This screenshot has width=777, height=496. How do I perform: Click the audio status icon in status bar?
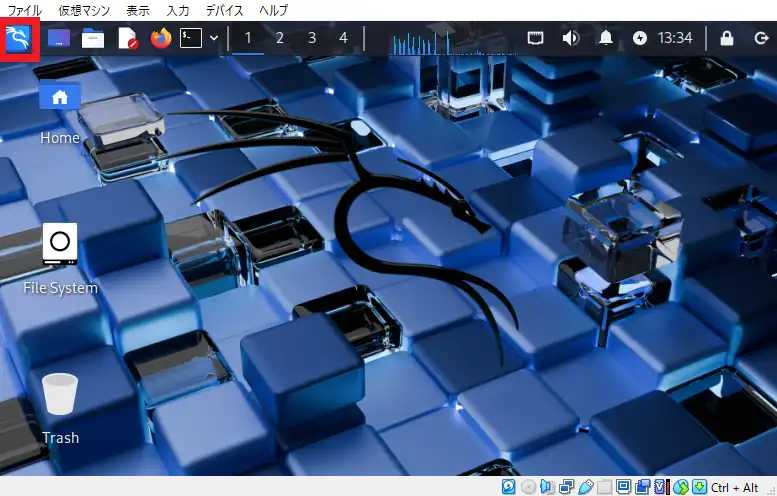tap(547, 487)
